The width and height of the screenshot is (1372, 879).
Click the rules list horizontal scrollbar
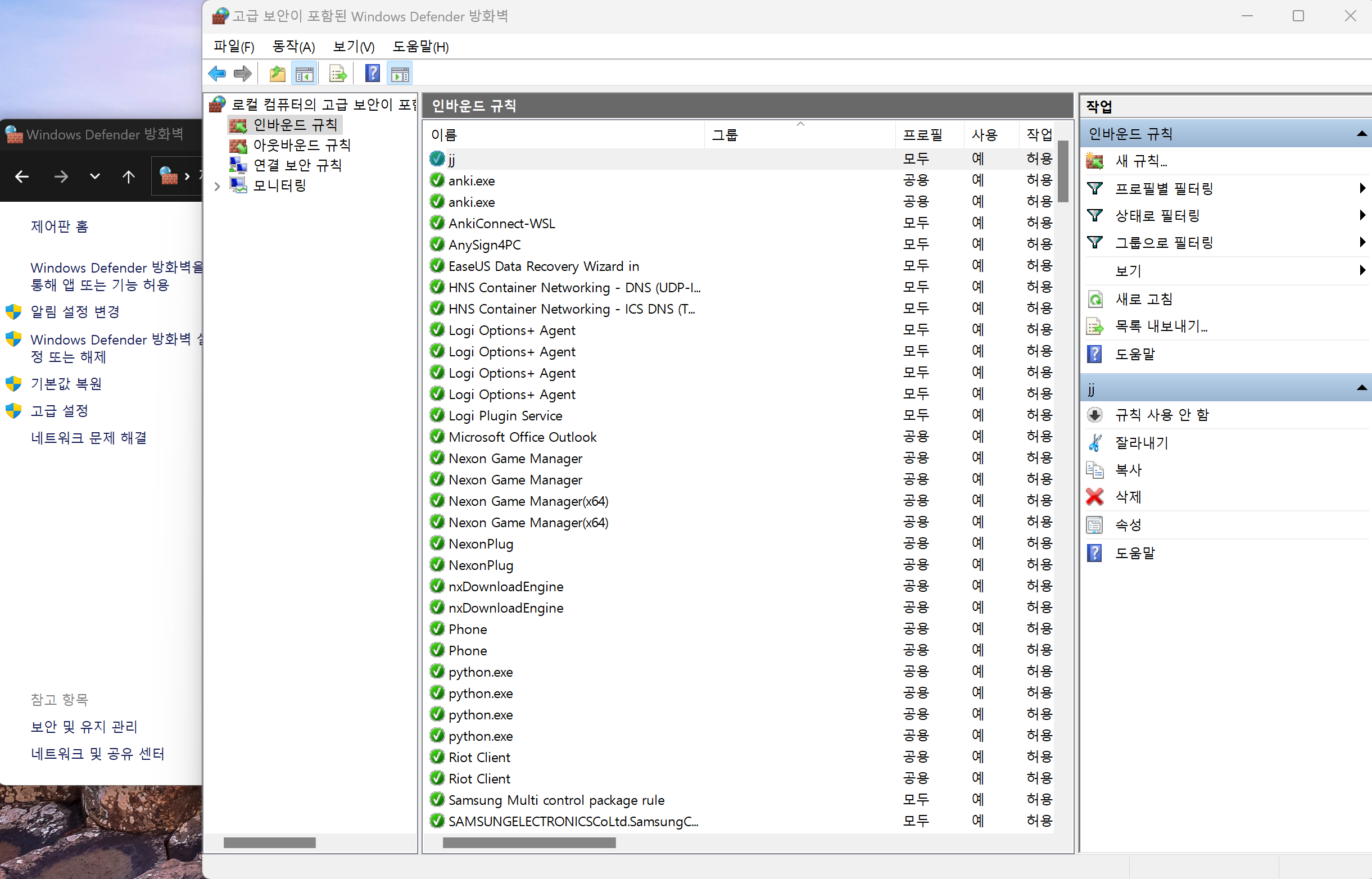pyautogui.click(x=528, y=842)
